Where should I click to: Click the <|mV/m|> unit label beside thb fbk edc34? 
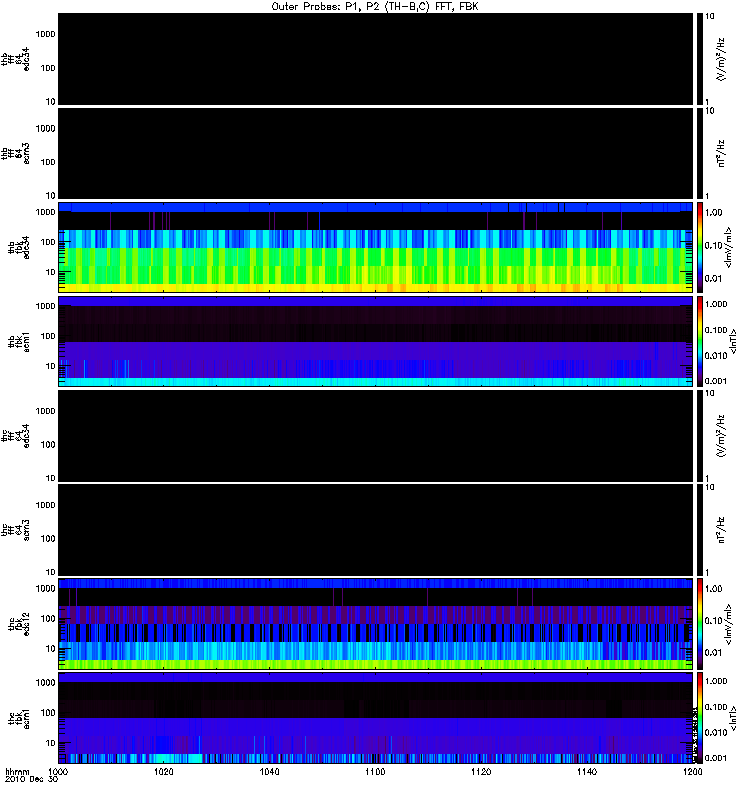pyautogui.click(x=729, y=247)
